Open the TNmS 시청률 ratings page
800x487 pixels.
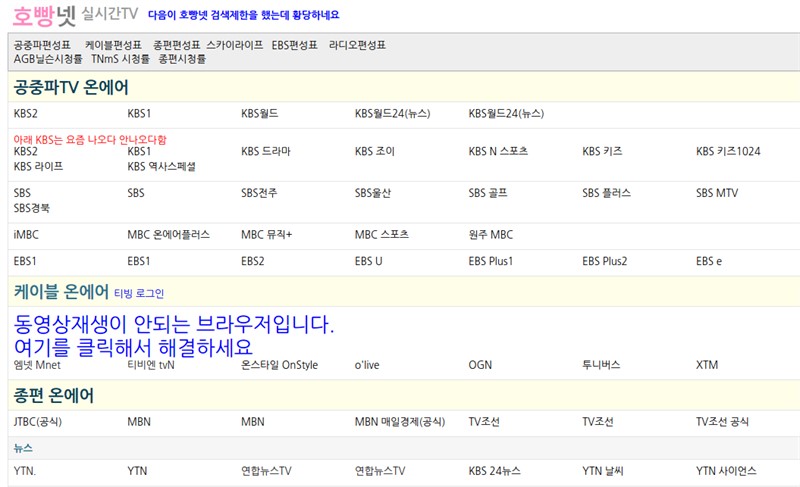point(120,59)
